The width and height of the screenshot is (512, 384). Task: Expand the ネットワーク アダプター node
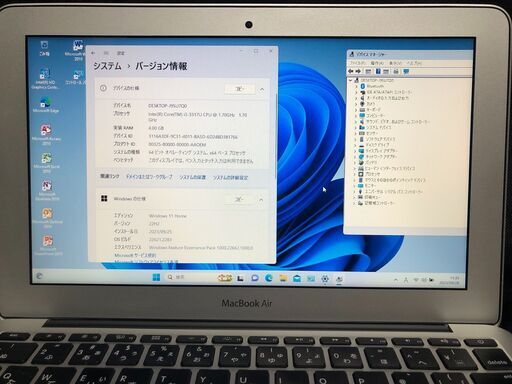pos(355,157)
